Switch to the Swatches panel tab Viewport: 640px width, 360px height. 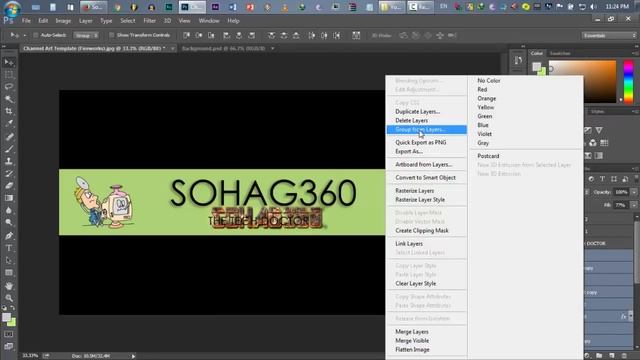point(560,53)
